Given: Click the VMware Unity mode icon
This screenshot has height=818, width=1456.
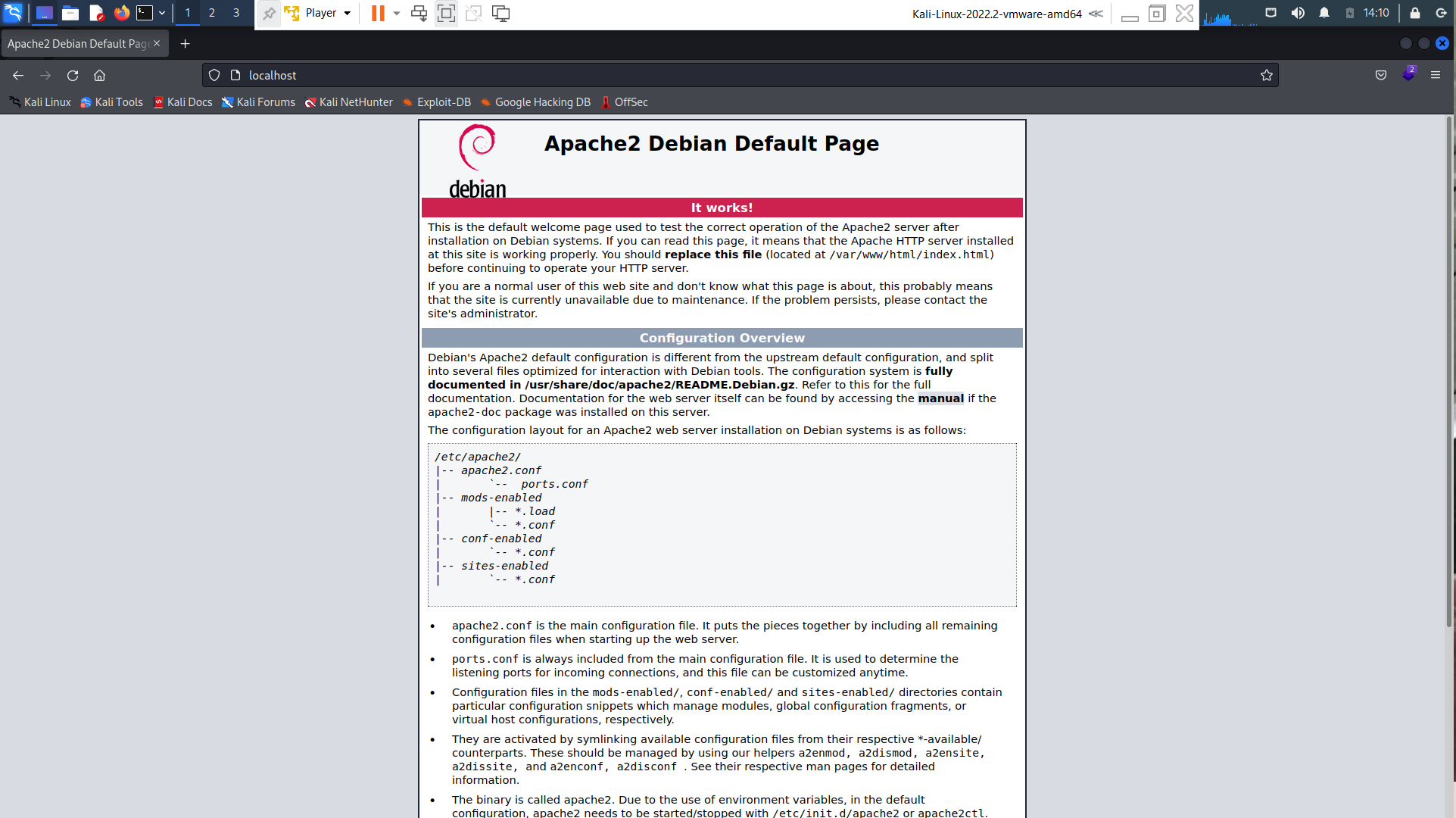Looking at the screenshot, I should tap(473, 13).
